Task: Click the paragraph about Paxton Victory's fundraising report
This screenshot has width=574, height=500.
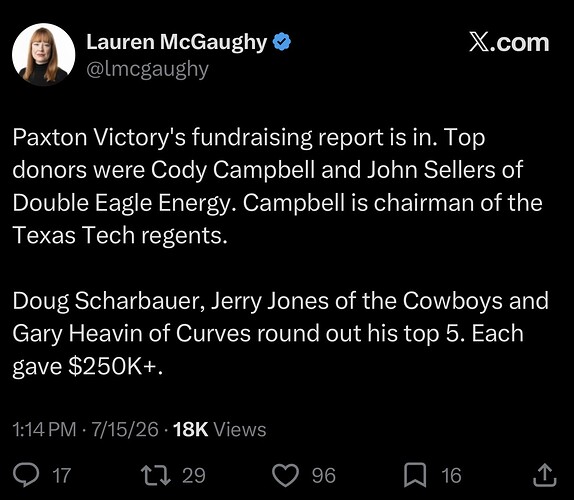Action: (277, 187)
